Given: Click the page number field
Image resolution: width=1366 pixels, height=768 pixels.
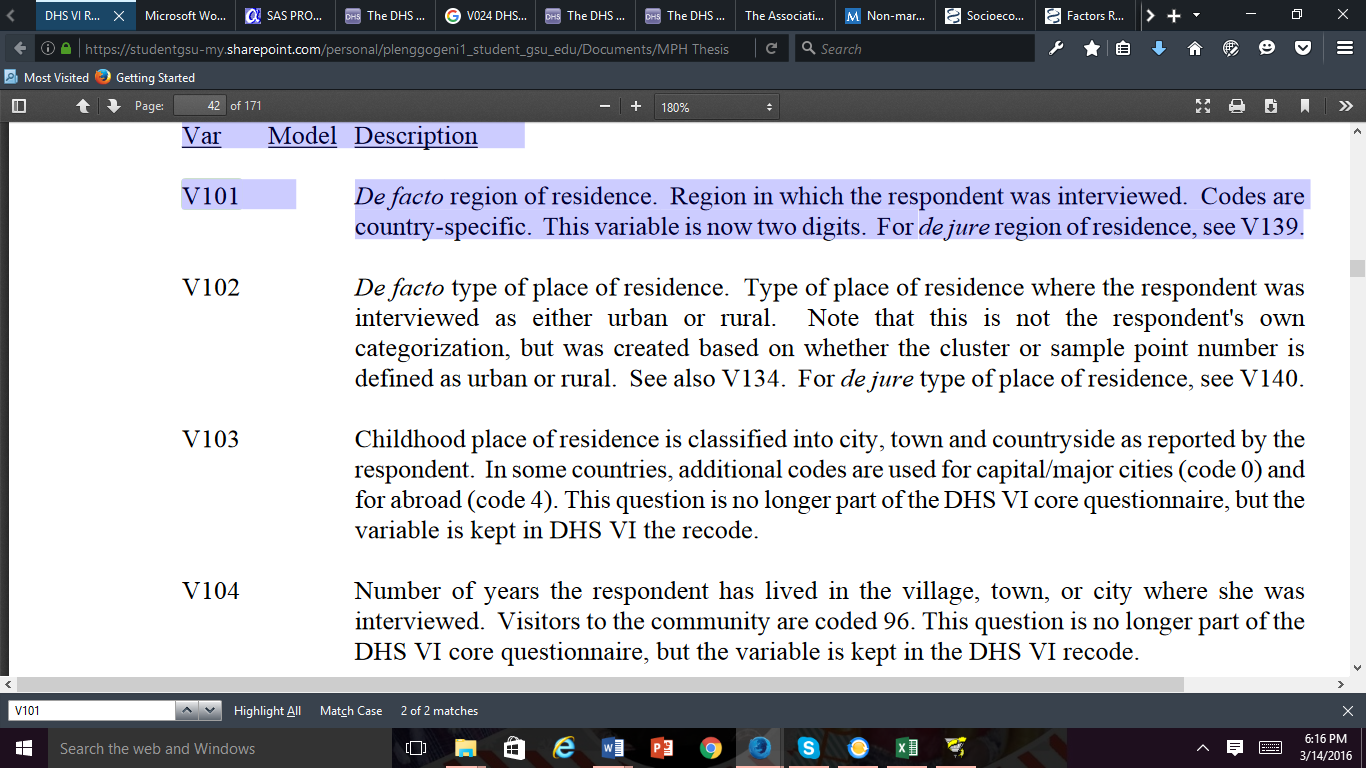Looking at the screenshot, I should pos(198,106).
